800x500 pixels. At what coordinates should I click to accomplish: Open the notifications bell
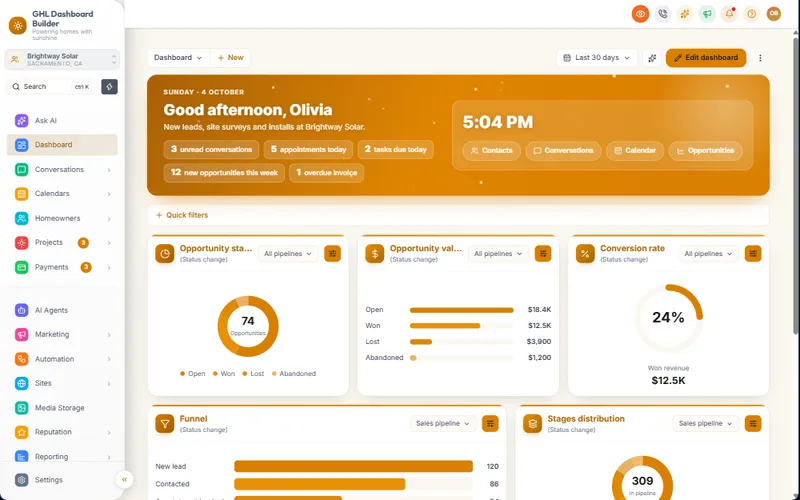[x=730, y=14]
